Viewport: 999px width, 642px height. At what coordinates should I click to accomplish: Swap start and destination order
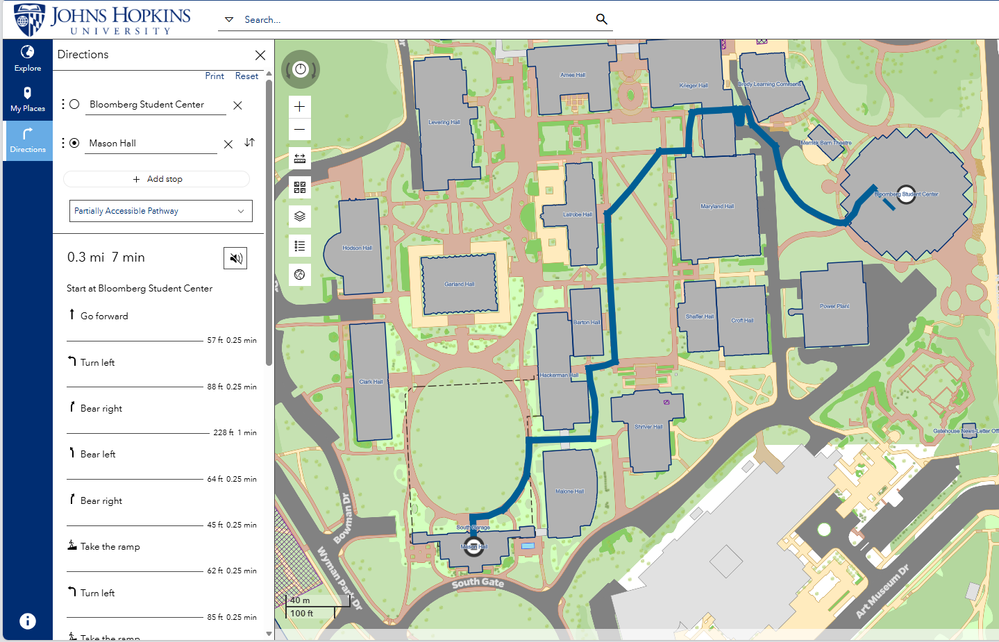250,143
